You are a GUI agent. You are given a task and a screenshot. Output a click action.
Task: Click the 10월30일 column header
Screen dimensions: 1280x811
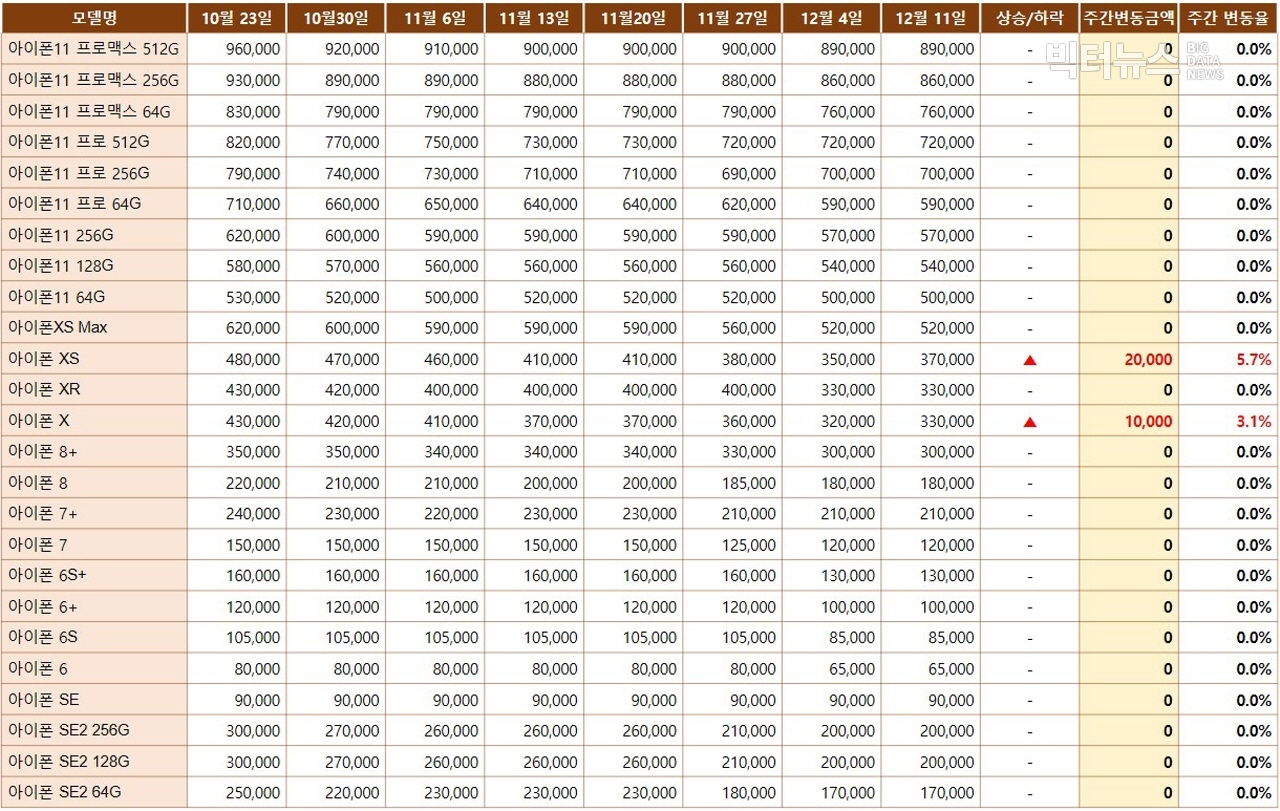(335, 18)
